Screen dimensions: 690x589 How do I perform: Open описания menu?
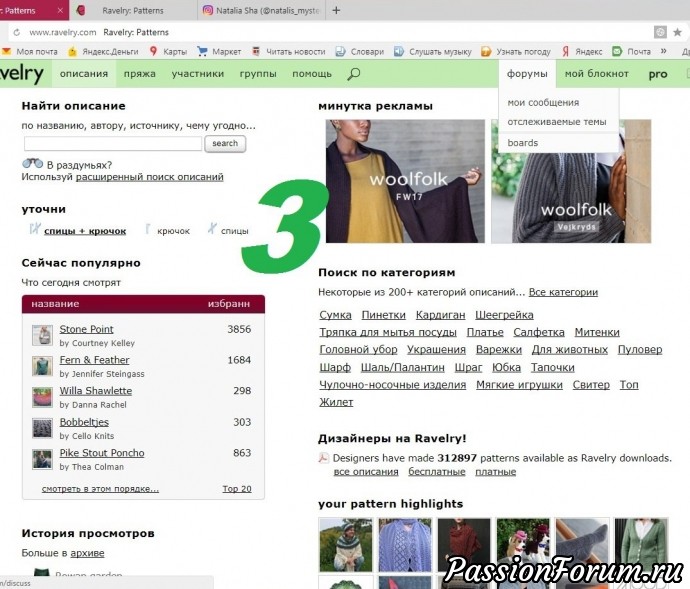coord(84,74)
